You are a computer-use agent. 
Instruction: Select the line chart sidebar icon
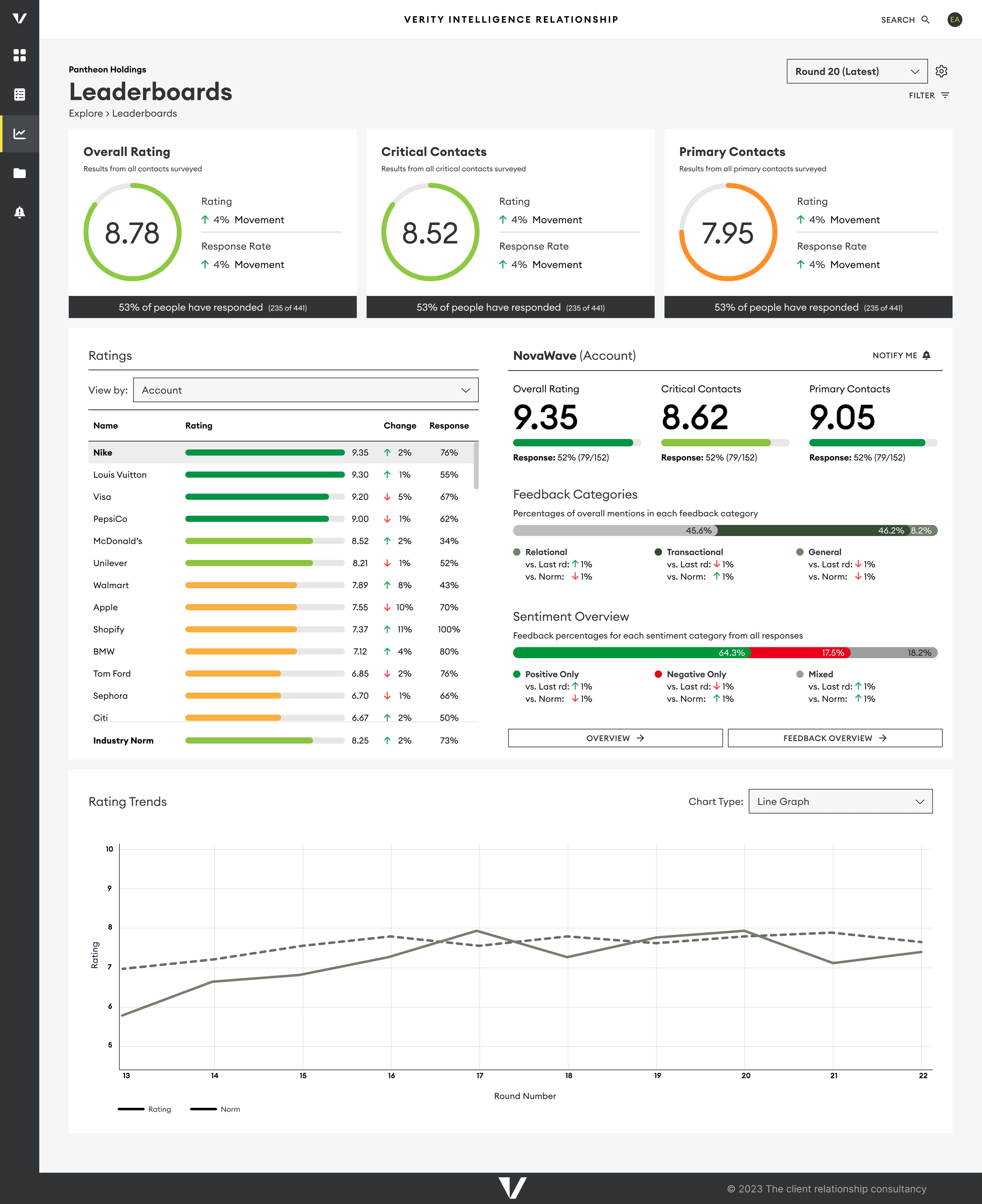click(x=19, y=134)
